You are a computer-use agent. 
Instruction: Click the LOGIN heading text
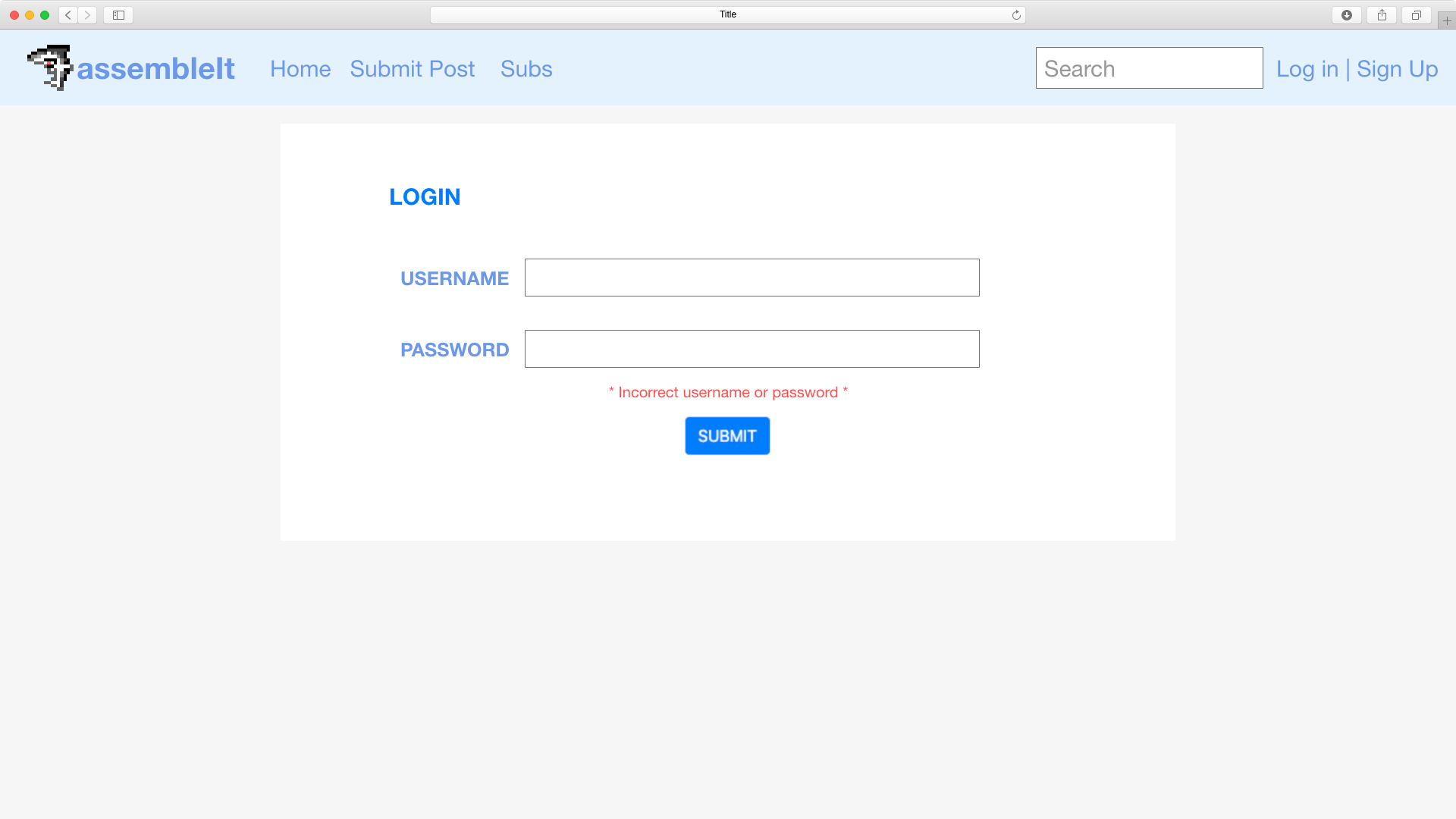(x=425, y=197)
